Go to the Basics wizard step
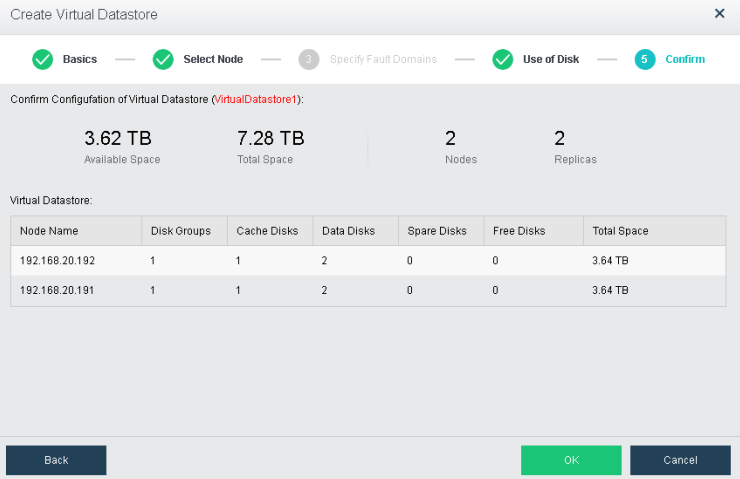This screenshot has height=479, width=740. (x=80, y=60)
